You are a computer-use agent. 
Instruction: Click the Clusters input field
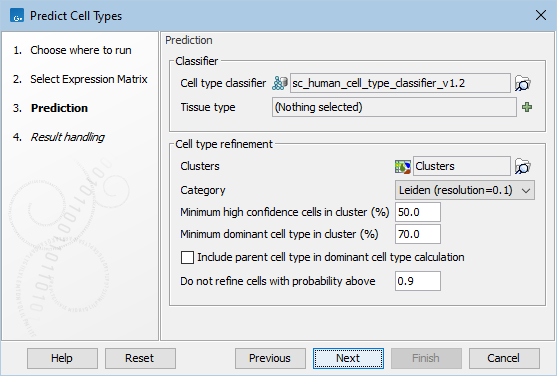click(x=461, y=166)
